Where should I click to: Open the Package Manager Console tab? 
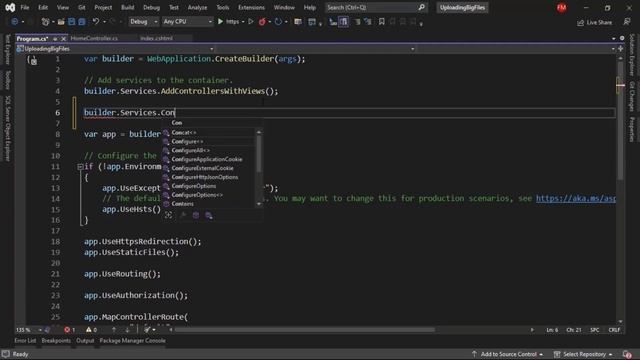click(x=132, y=341)
